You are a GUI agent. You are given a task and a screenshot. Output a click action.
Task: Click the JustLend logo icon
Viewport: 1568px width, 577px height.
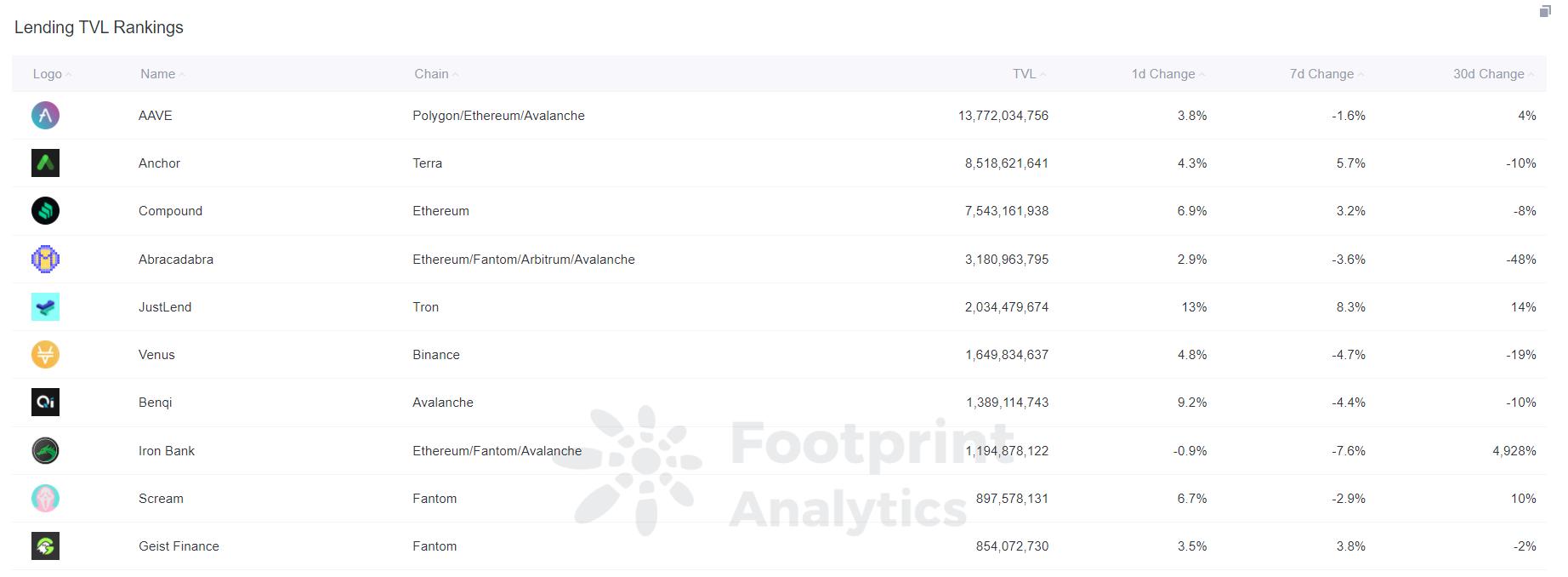click(45, 306)
